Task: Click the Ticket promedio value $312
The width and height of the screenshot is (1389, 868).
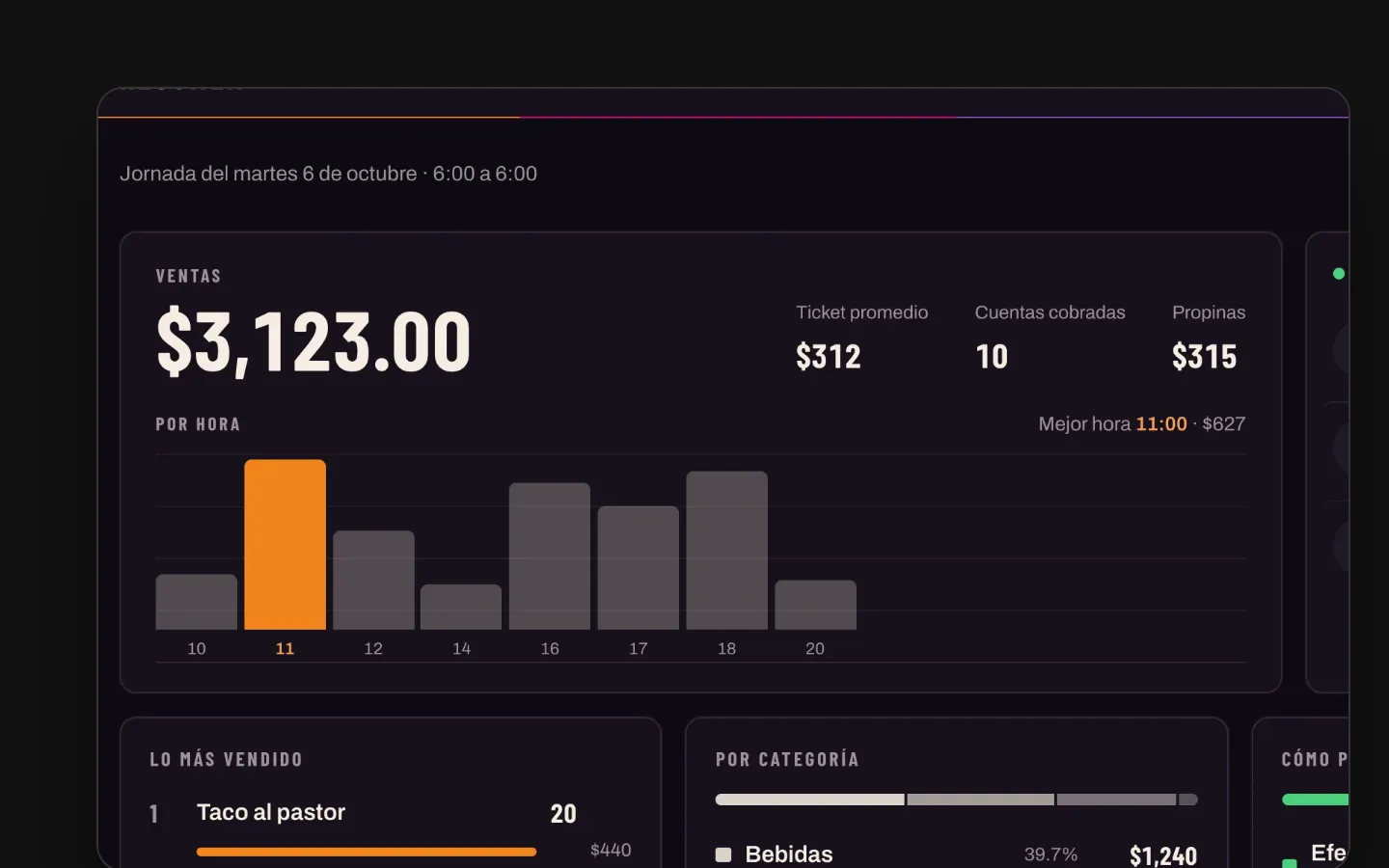Action: (829, 357)
